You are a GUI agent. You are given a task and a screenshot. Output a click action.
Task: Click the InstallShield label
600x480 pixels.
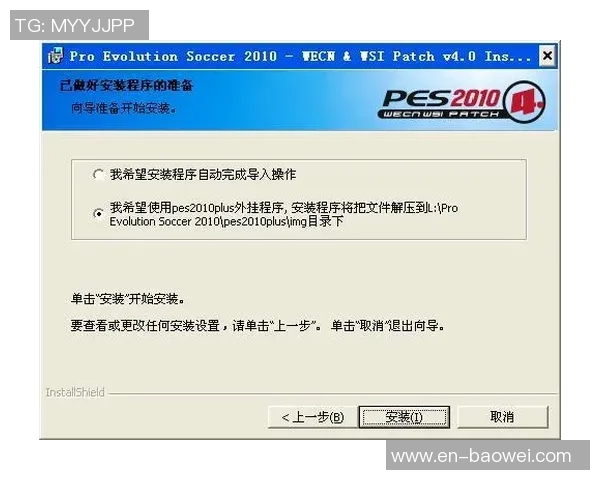coord(75,392)
